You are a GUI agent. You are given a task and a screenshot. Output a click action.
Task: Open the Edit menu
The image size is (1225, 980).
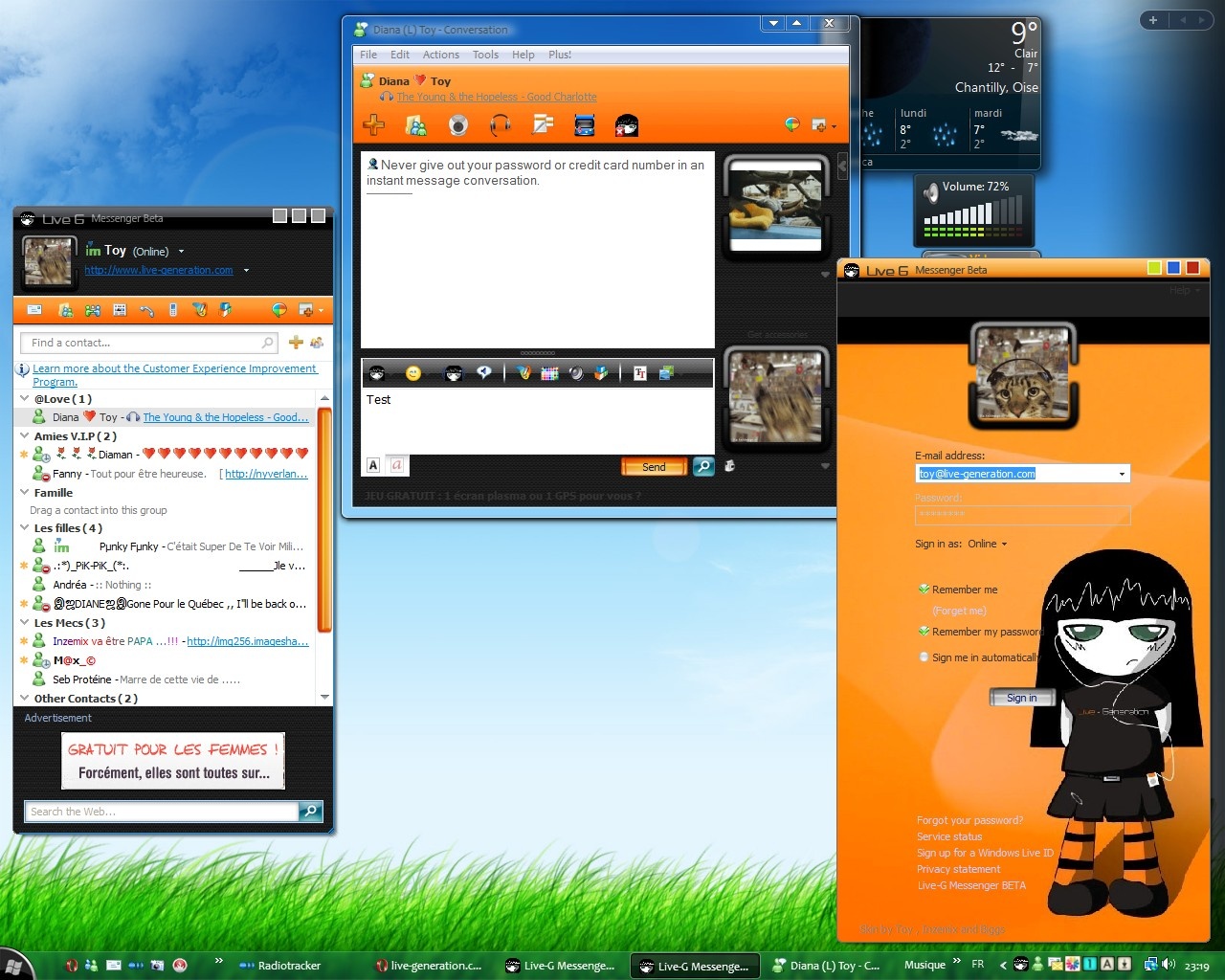[400, 55]
